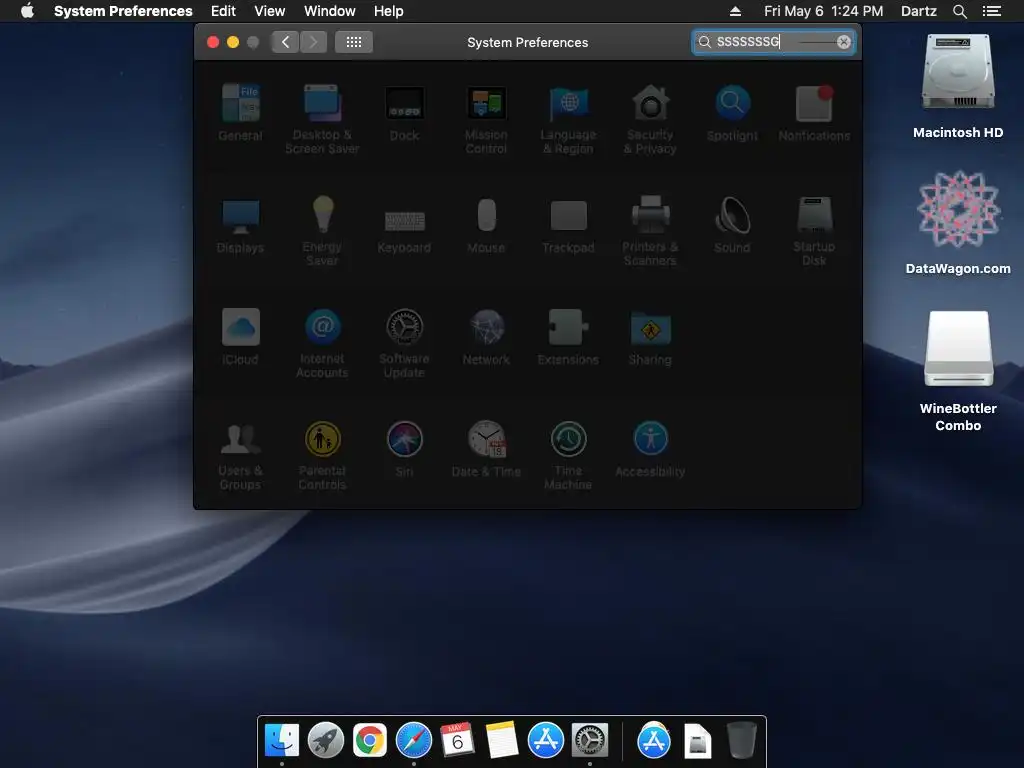Open Notifications preferences pane
The image size is (1024, 768).
coord(814,112)
